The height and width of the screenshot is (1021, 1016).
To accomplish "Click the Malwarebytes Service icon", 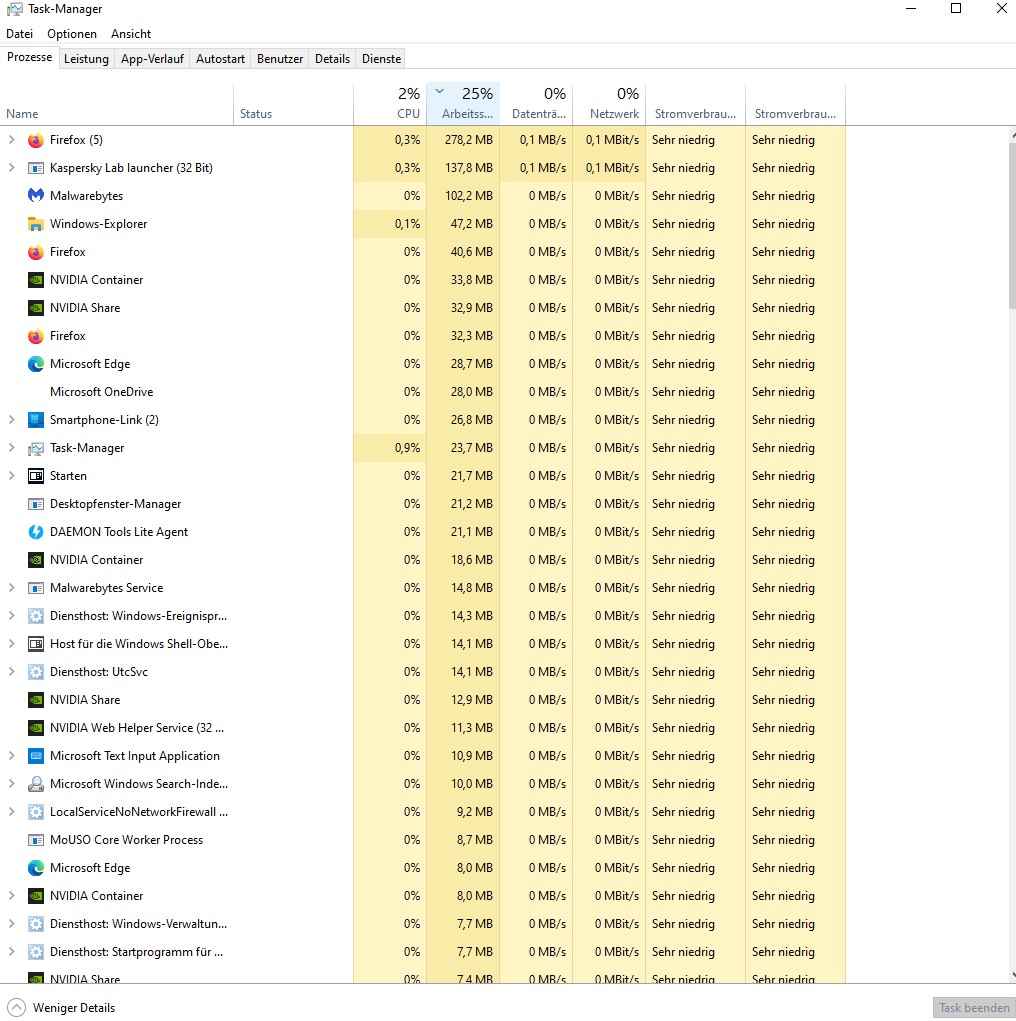I will [36, 588].
